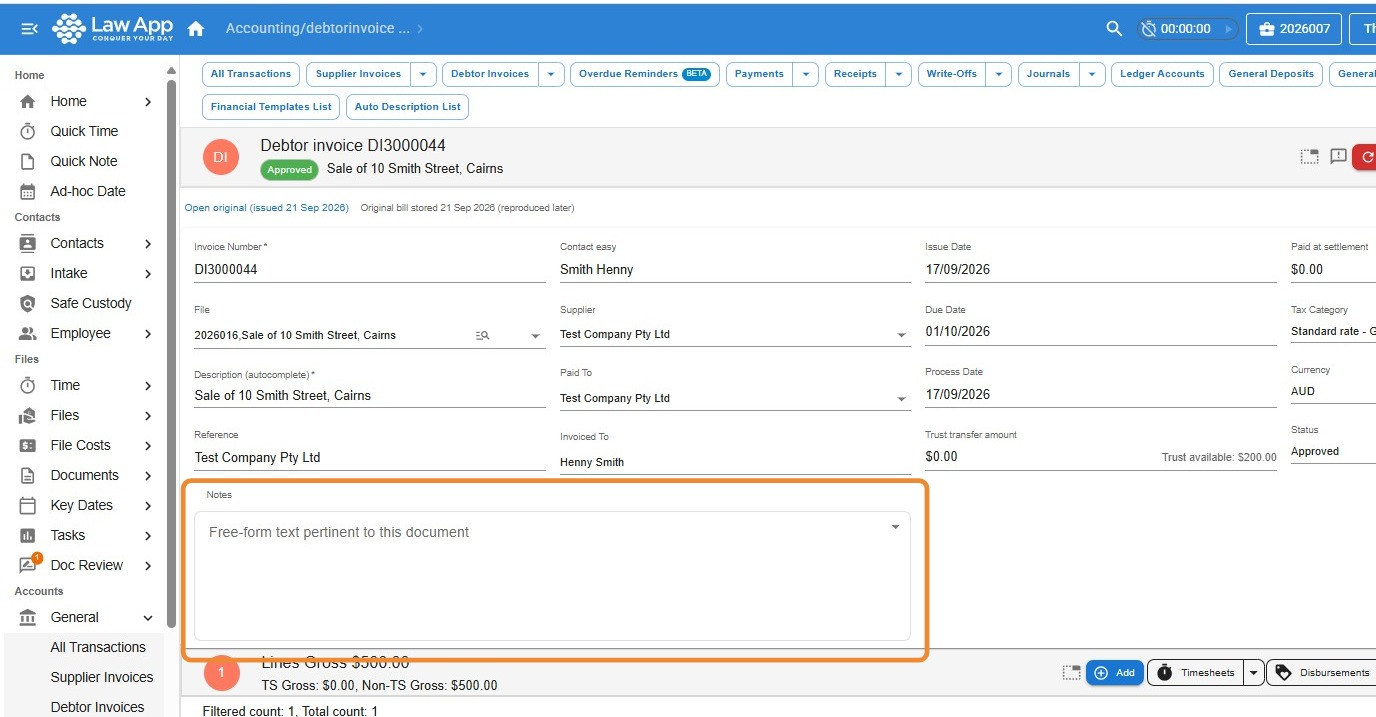Select the General Deposits tab

[x=1271, y=74]
